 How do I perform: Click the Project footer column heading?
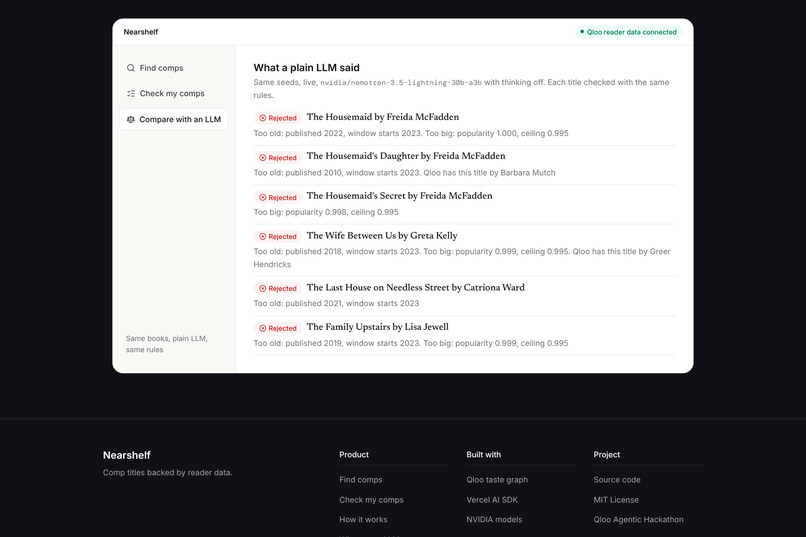click(x=607, y=454)
